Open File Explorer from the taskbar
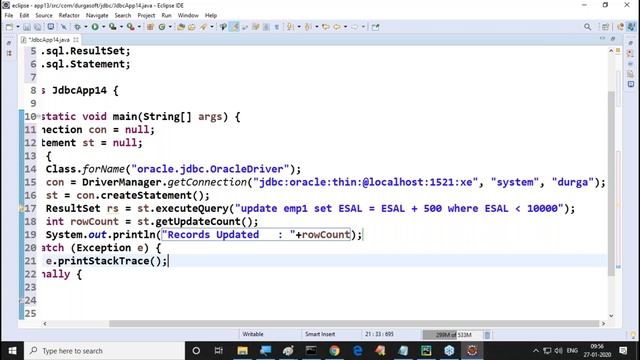The width and height of the screenshot is (640, 360). (x=242, y=351)
